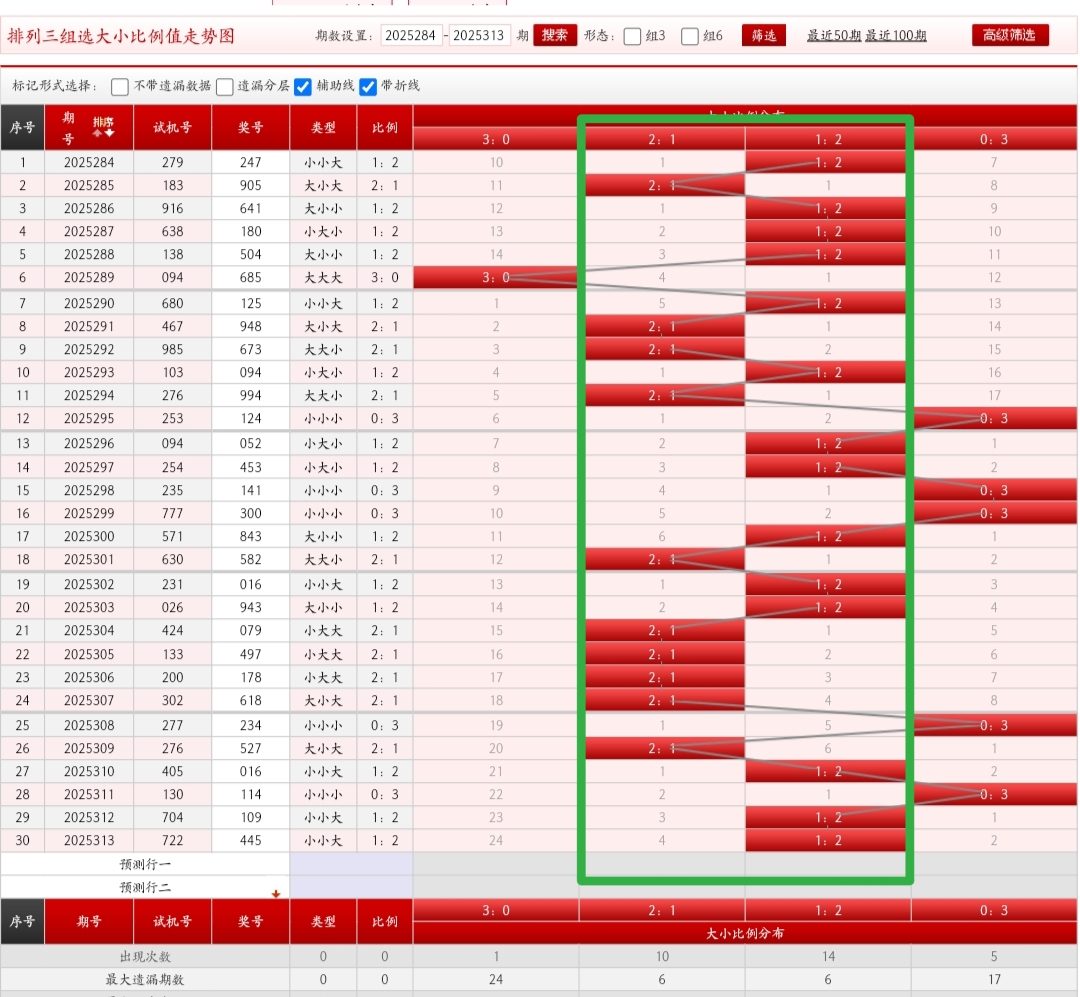Show the 最近100期 results

click(896, 36)
